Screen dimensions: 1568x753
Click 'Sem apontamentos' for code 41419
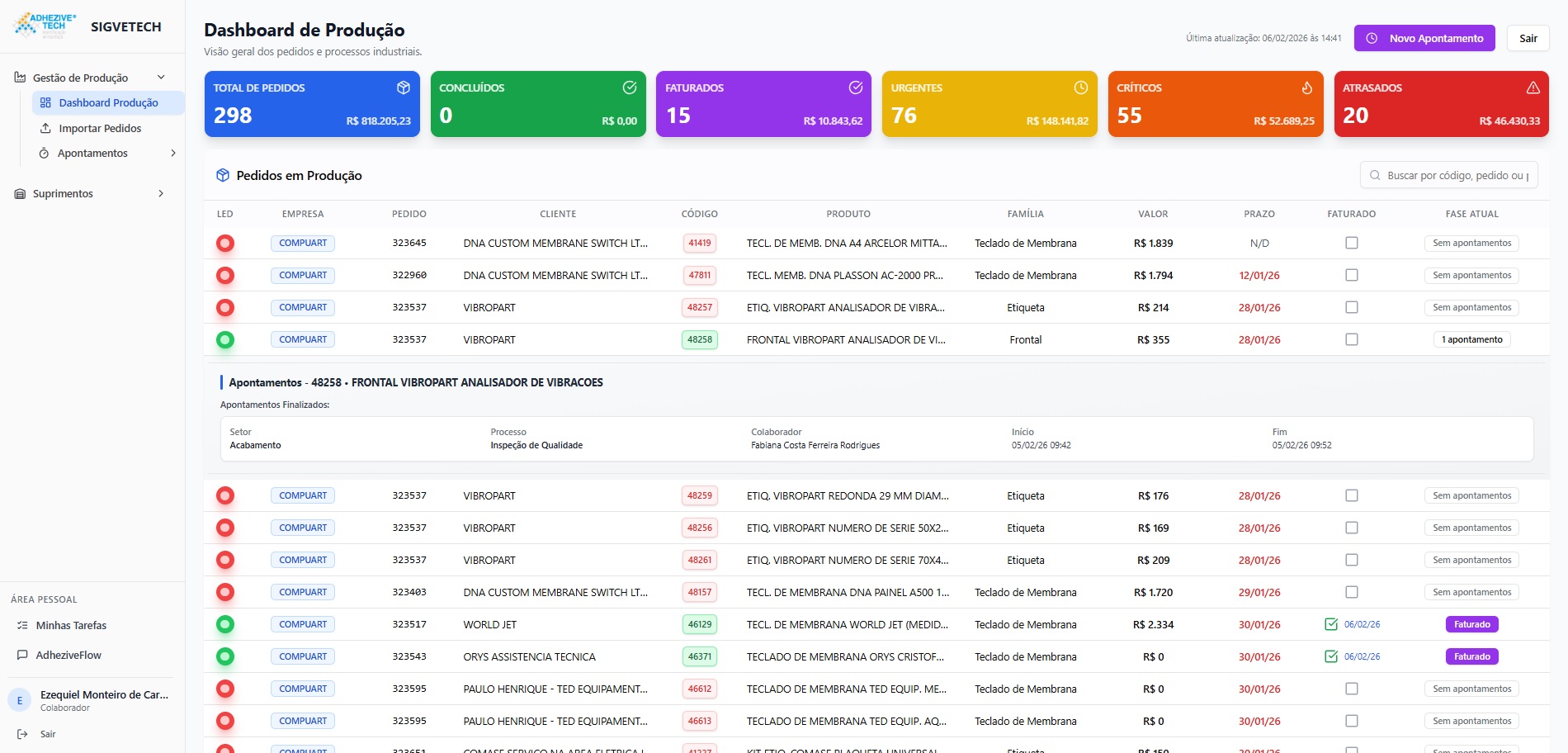(1472, 243)
